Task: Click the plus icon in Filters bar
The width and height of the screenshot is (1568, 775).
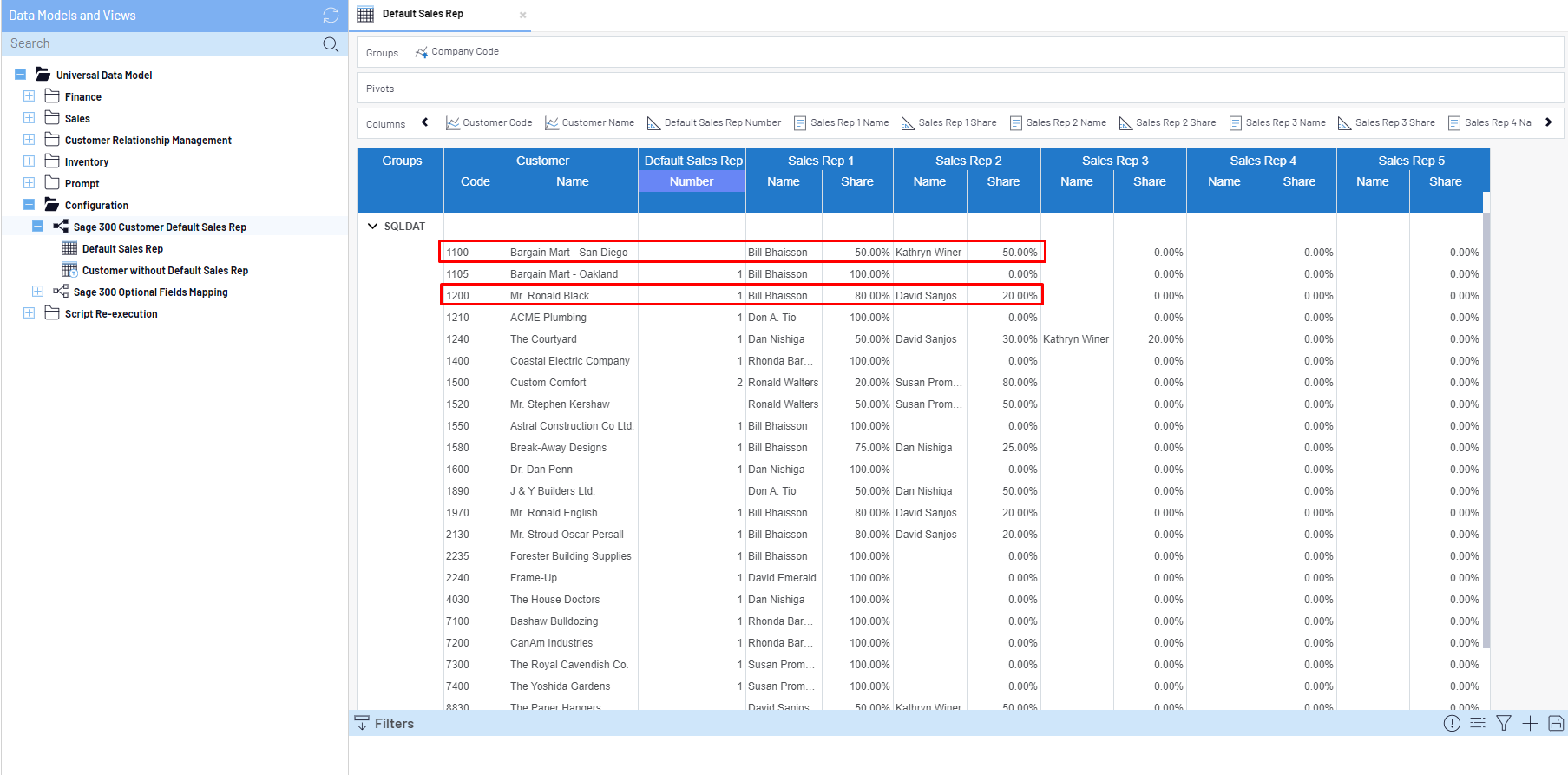Action: tap(1530, 723)
